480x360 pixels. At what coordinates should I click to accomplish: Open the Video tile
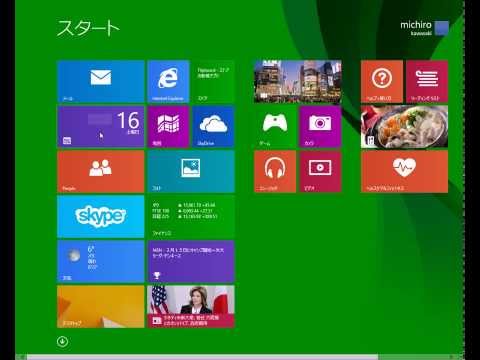point(320,171)
